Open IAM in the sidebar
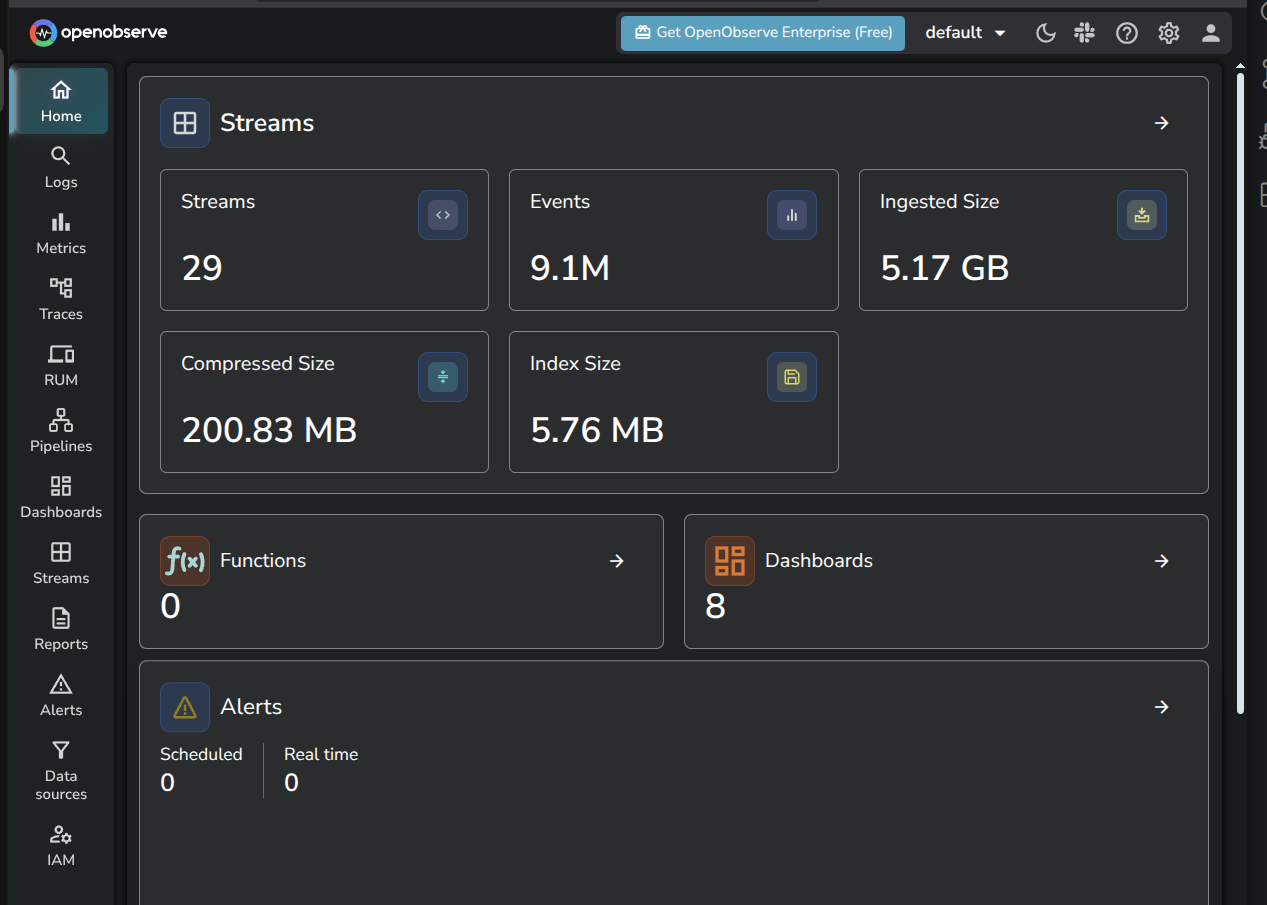This screenshot has width=1267, height=905. tap(61, 845)
